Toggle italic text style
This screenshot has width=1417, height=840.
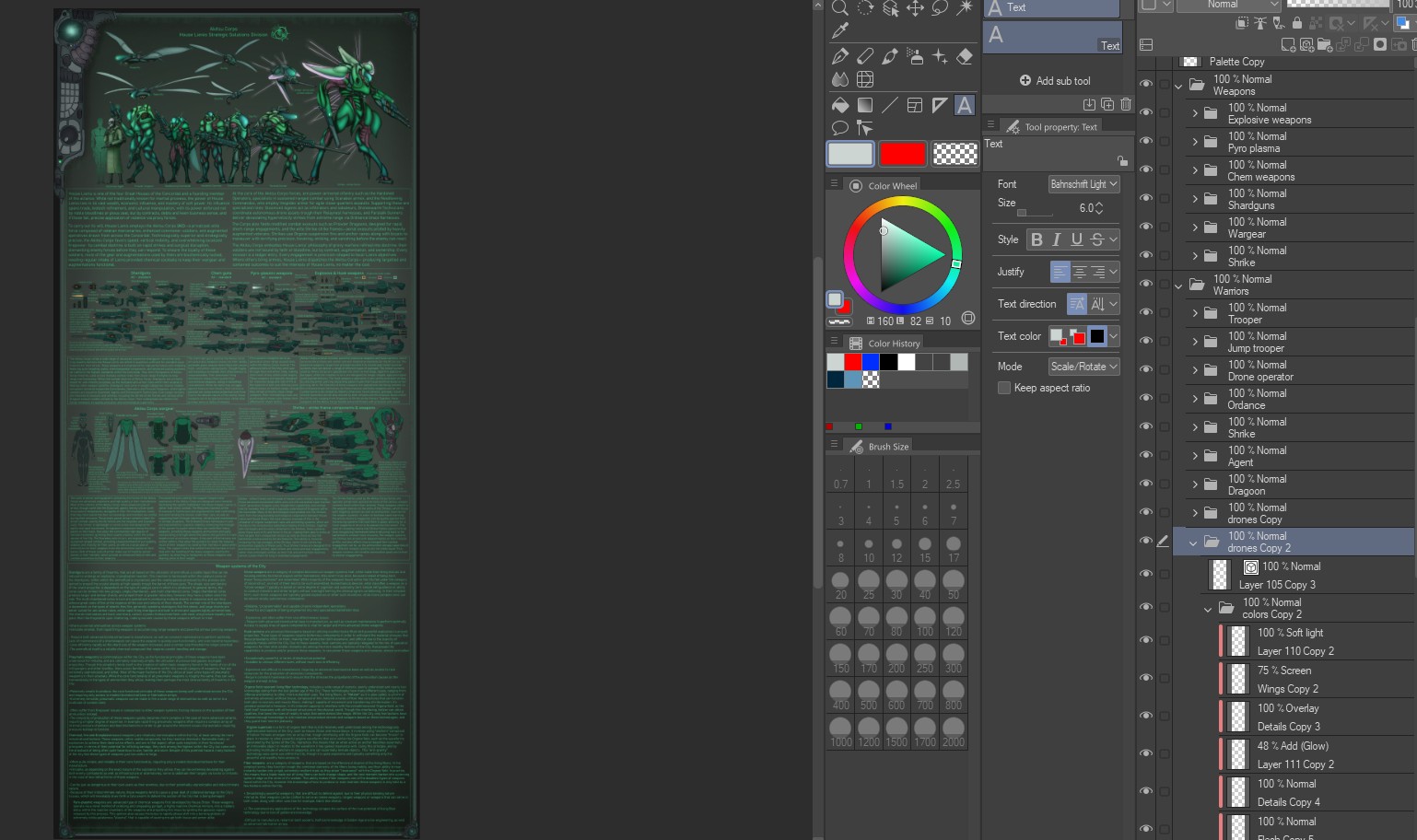point(1057,239)
